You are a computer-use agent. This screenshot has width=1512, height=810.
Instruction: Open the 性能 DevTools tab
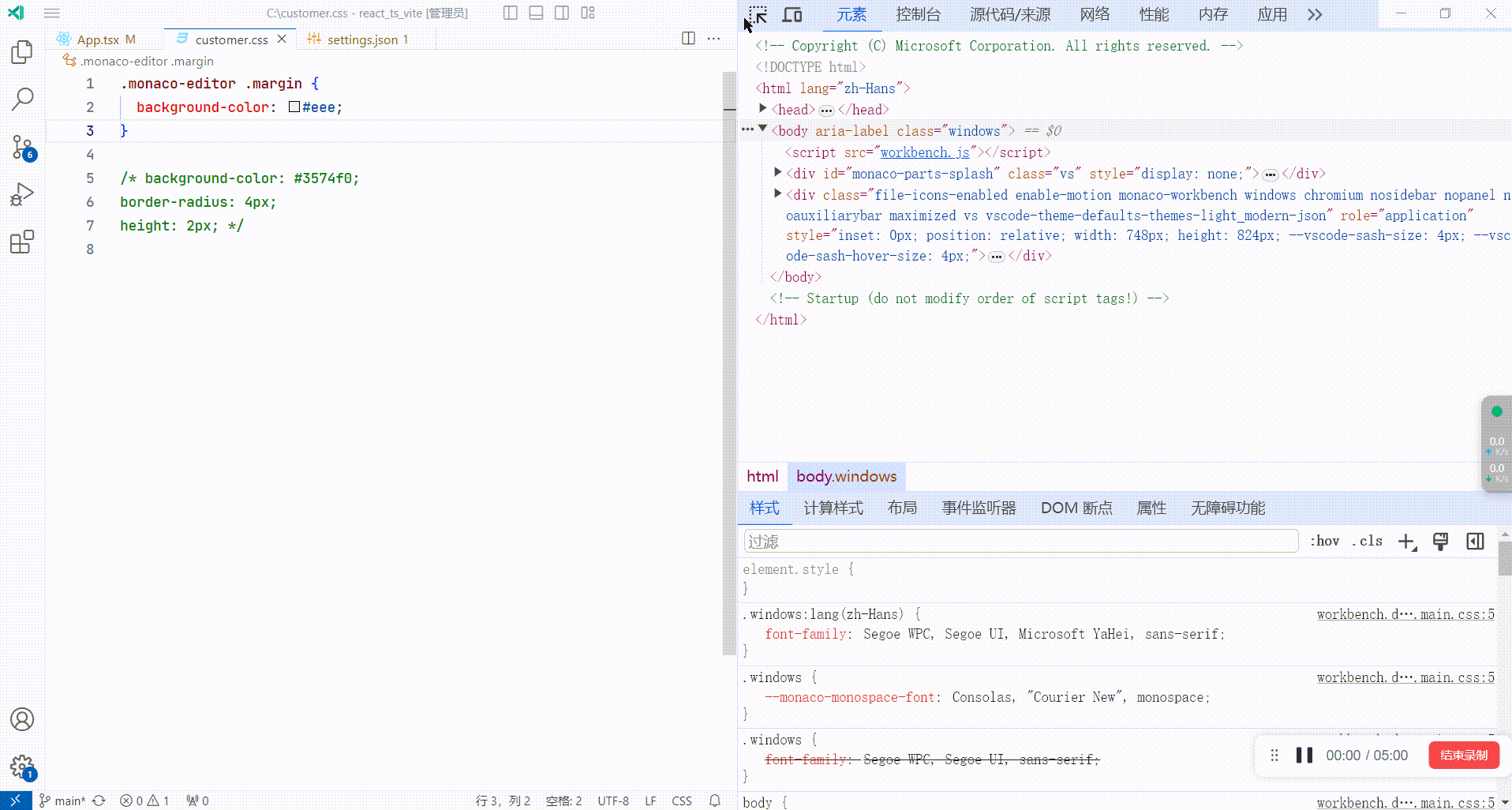pyautogui.click(x=1155, y=15)
